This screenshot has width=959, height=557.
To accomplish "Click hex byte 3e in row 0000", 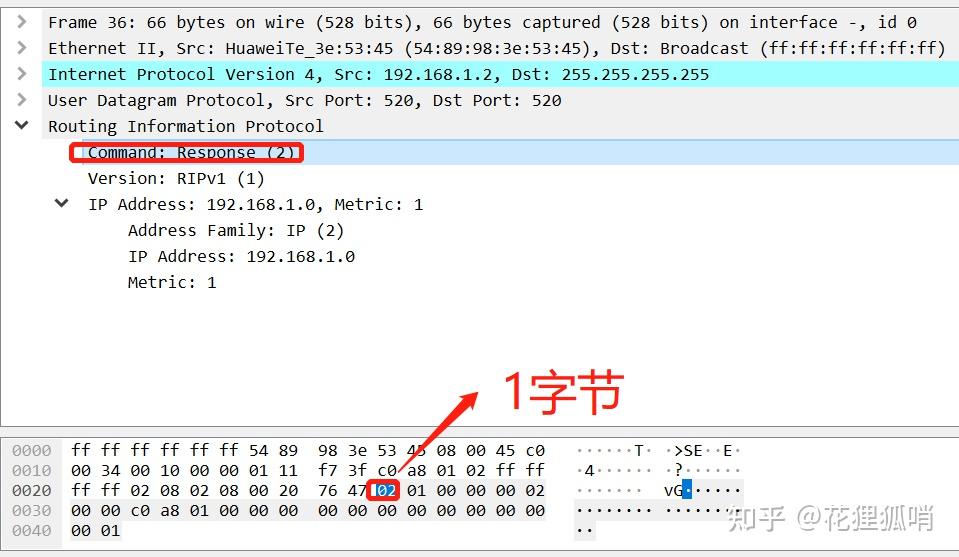I will [357, 451].
